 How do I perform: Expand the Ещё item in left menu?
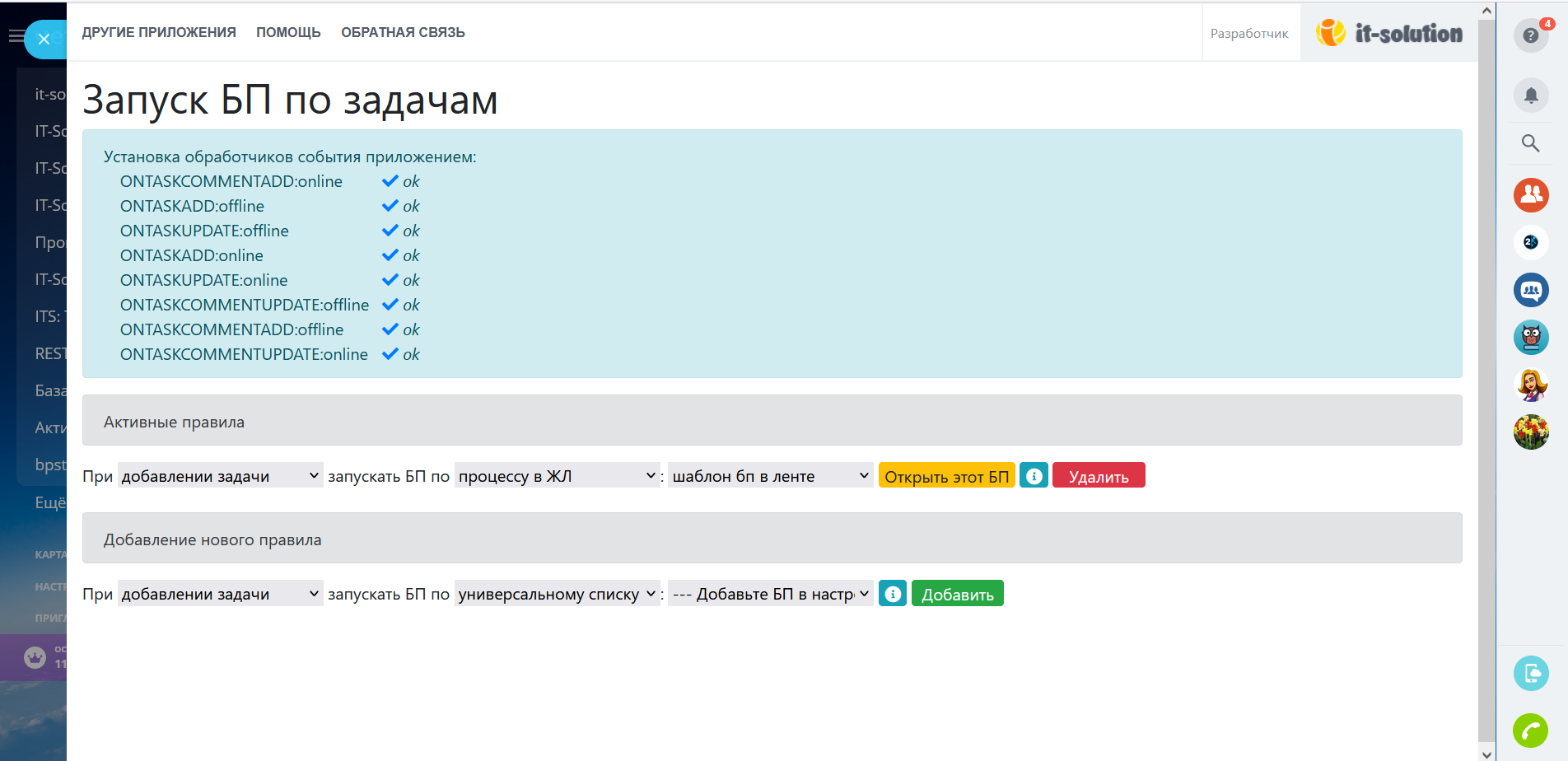coord(49,502)
